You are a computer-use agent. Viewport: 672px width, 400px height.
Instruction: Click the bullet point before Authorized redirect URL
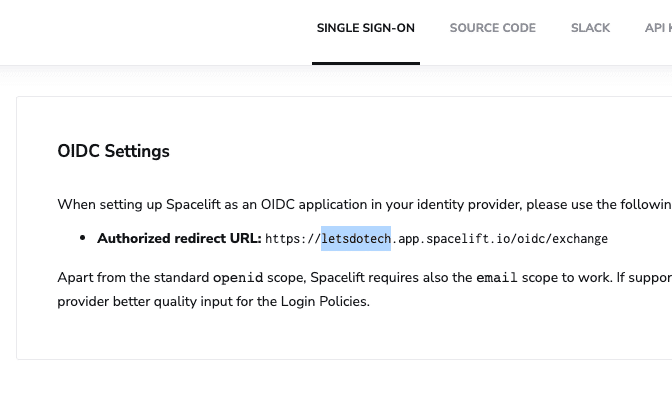point(82,239)
